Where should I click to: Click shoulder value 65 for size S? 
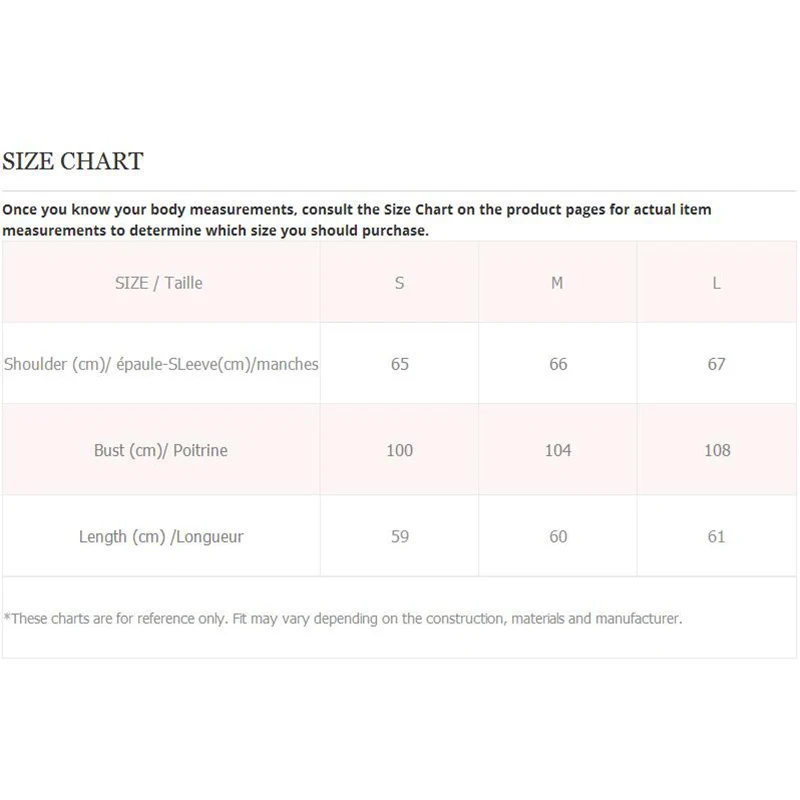400,364
